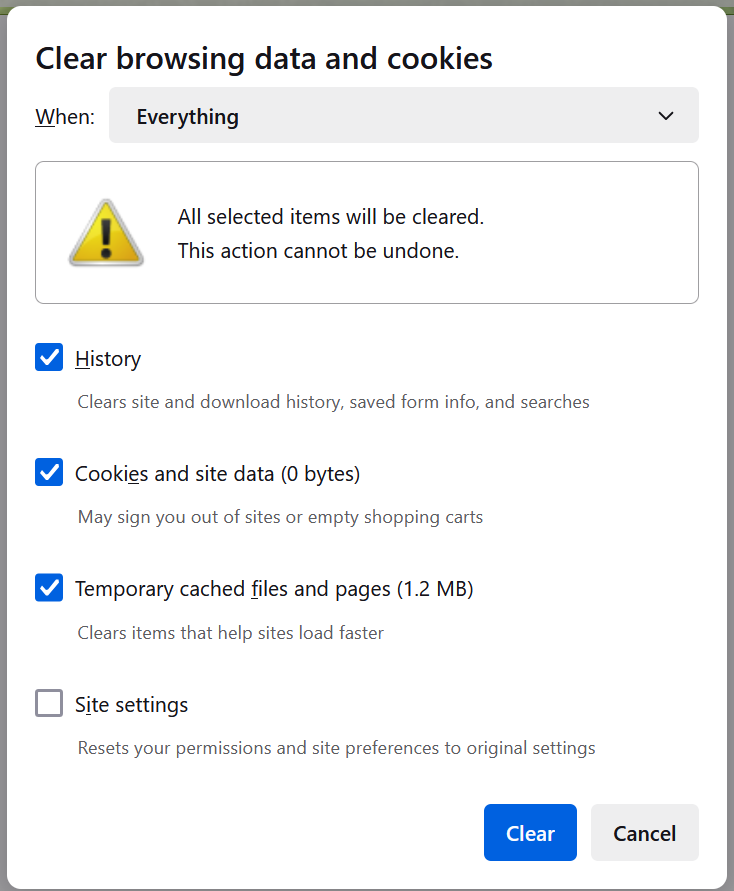Expand the When dropdown chevron arrow
This screenshot has height=891, width=734.
(665, 116)
